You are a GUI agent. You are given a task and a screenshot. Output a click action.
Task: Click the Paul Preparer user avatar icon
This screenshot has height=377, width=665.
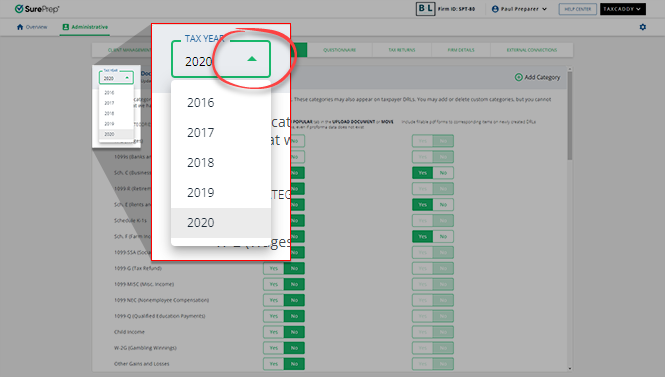[x=495, y=9]
